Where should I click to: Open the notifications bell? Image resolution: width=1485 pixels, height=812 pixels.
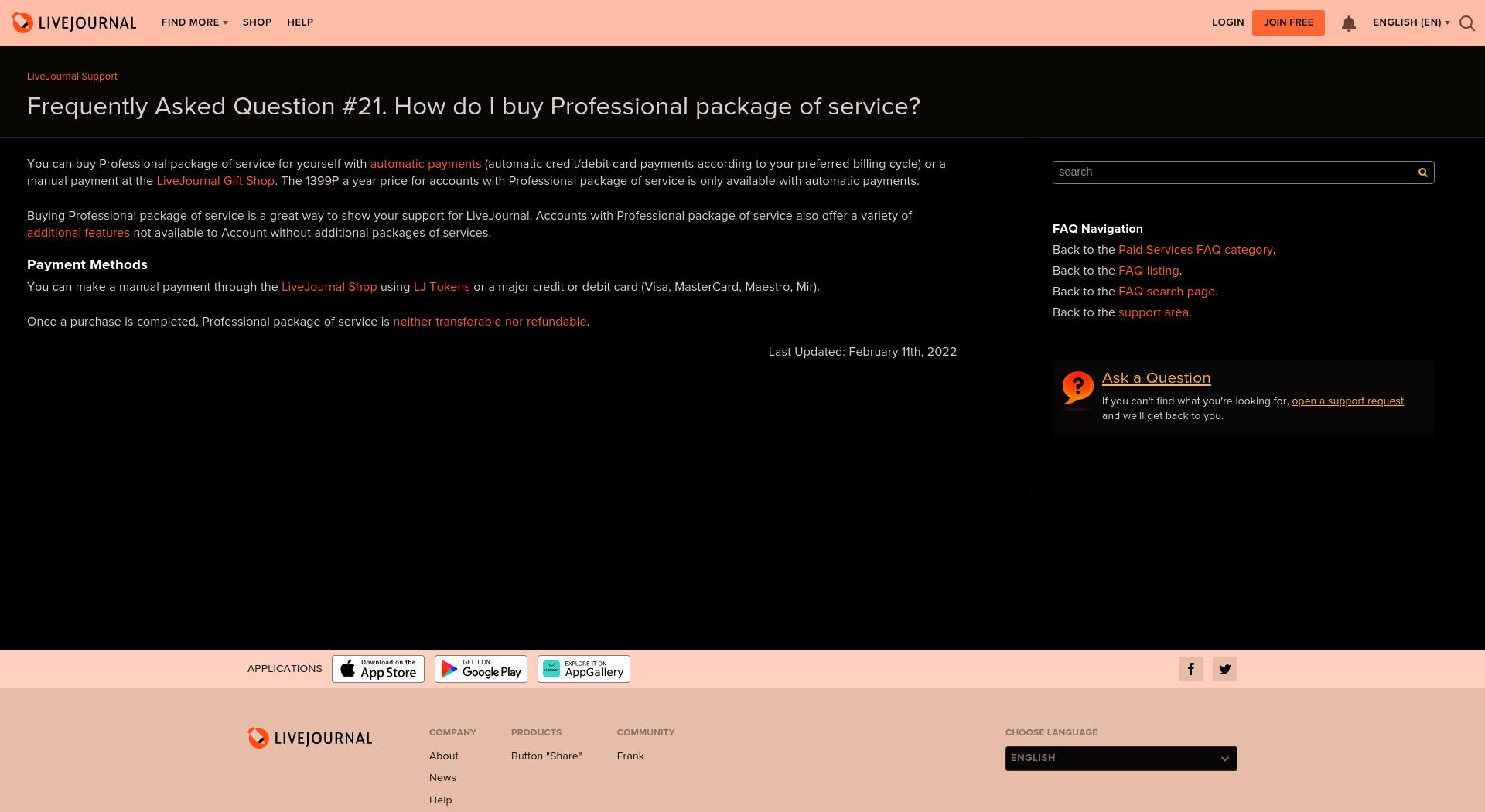[1349, 23]
